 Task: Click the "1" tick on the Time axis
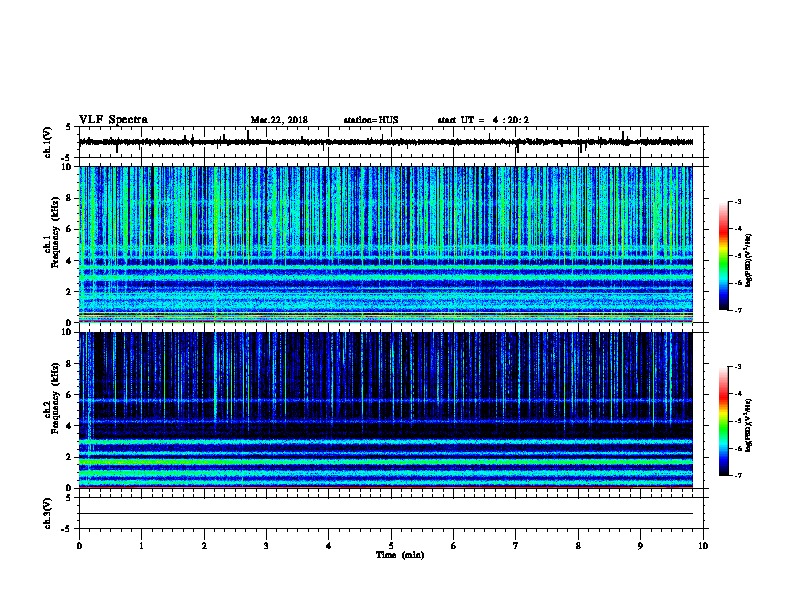click(x=141, y=546)
